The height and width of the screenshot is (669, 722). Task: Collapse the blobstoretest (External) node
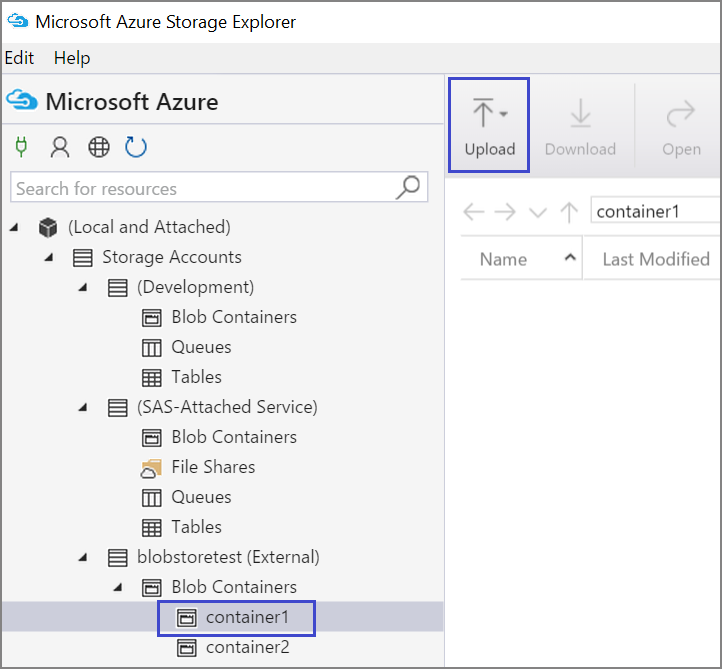point(84,558)
